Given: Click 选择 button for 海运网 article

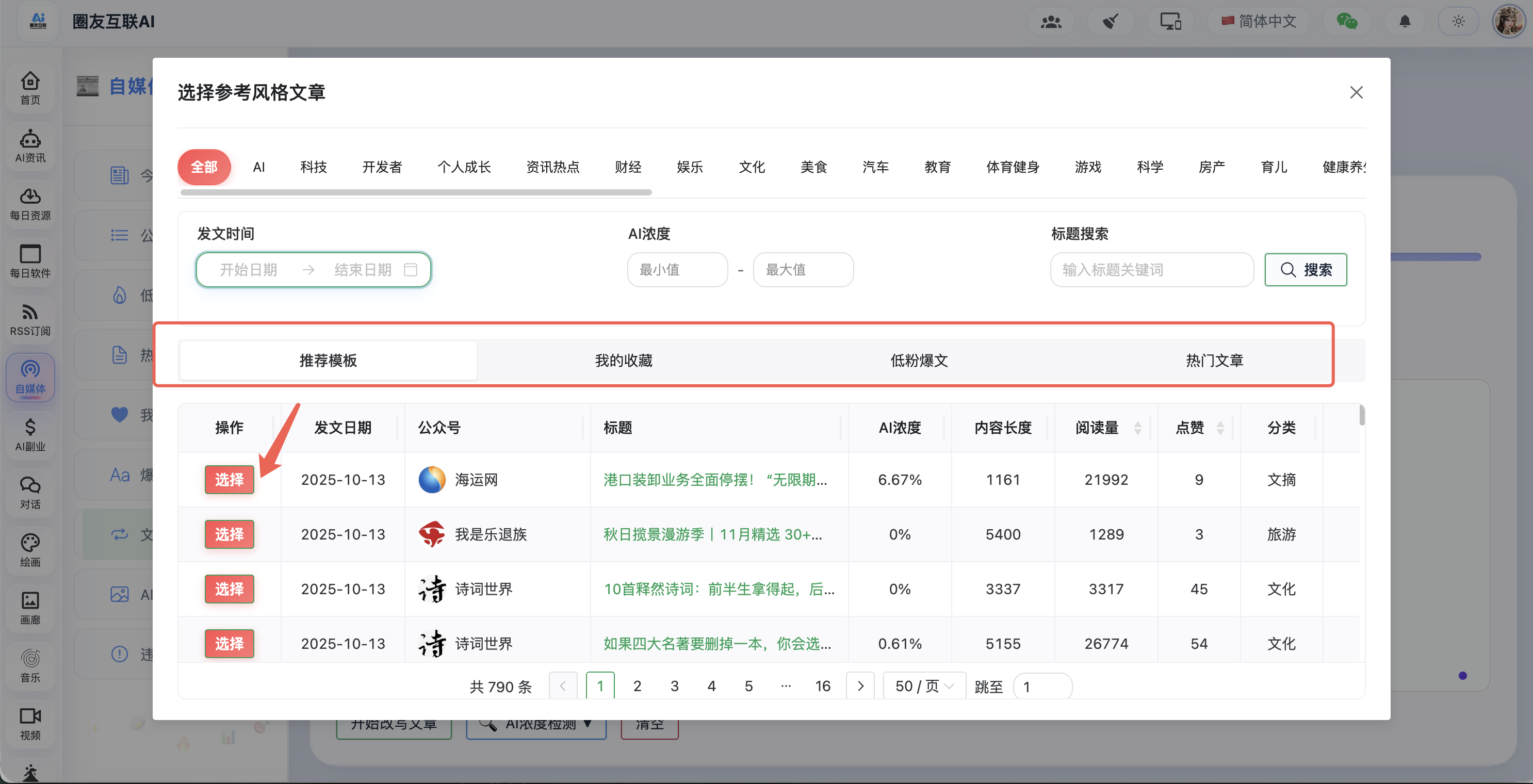Looking at the screenshot, I should (229, 479).
